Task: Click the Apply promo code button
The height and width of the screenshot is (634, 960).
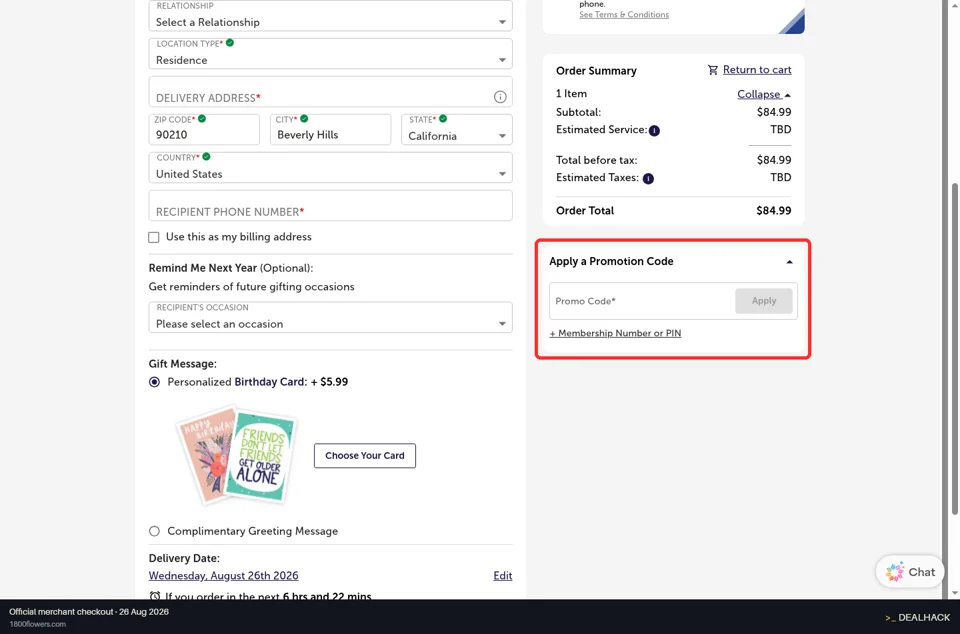Action: pos(763,300)
